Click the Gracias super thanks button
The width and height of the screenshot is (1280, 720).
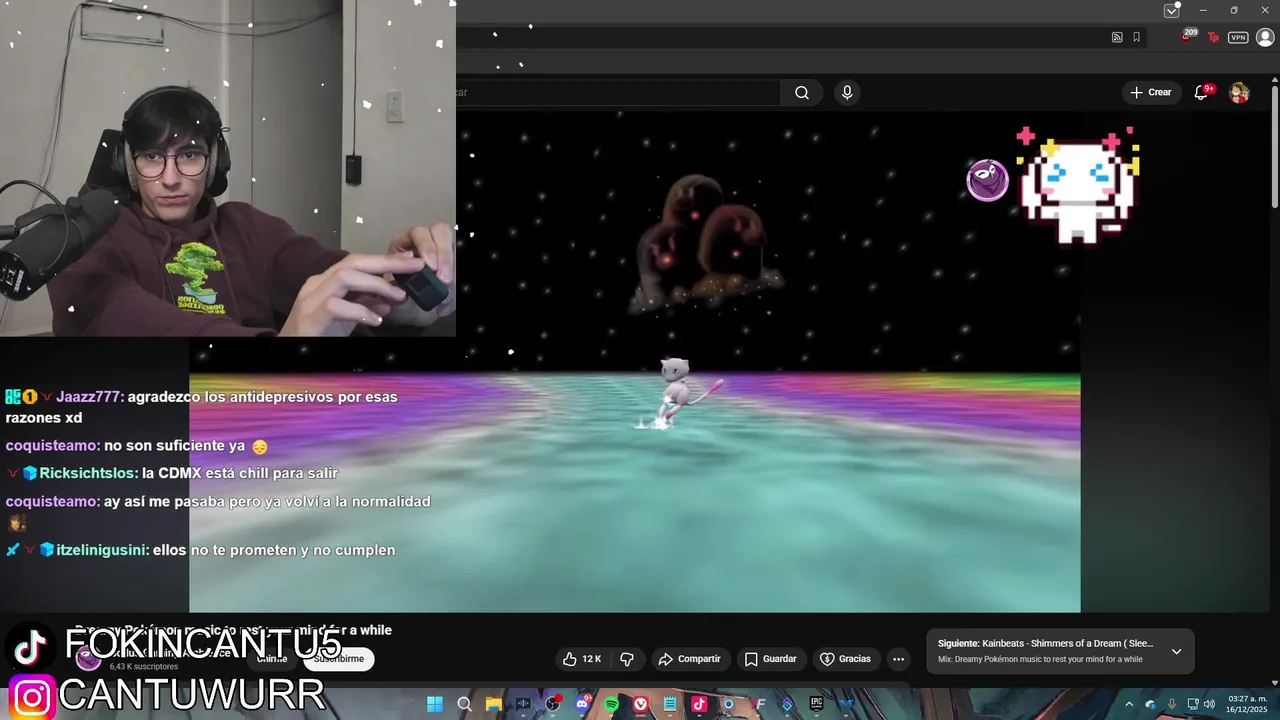click(845, 659)
